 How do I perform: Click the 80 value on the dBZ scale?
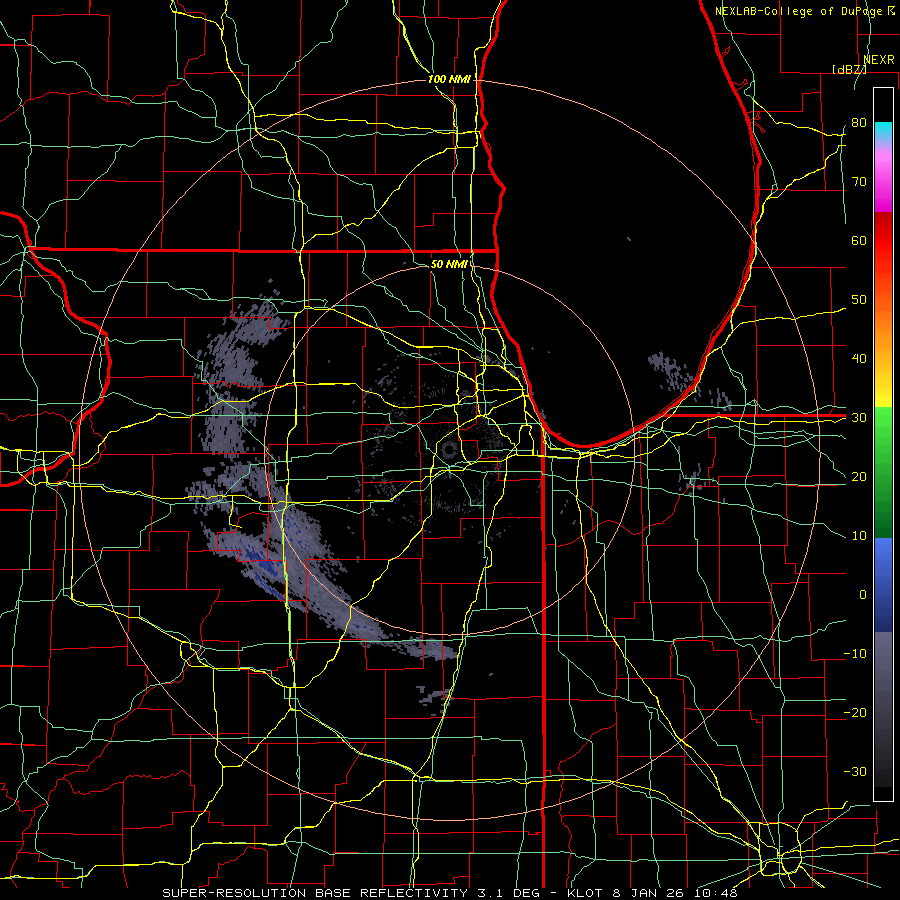859,122
